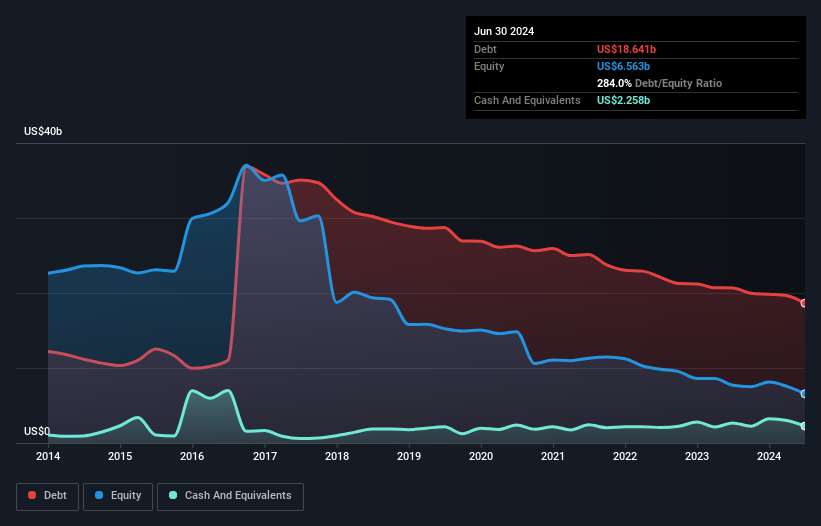821x526 pixels.
Task: Click the 2023 x-axis label
Action: 697,456
